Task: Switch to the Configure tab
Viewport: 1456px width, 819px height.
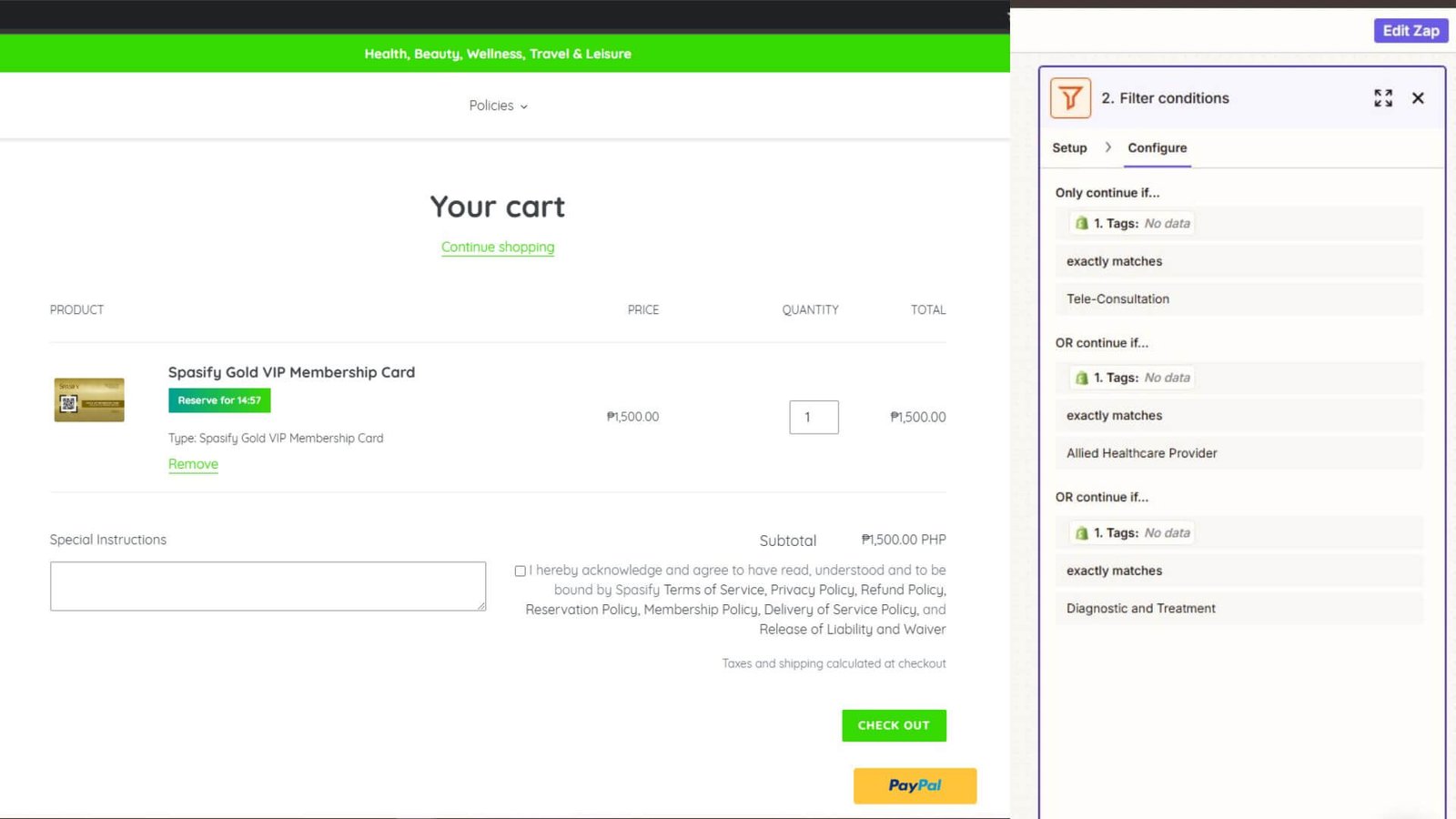Action: click(x=1157, y=147)
